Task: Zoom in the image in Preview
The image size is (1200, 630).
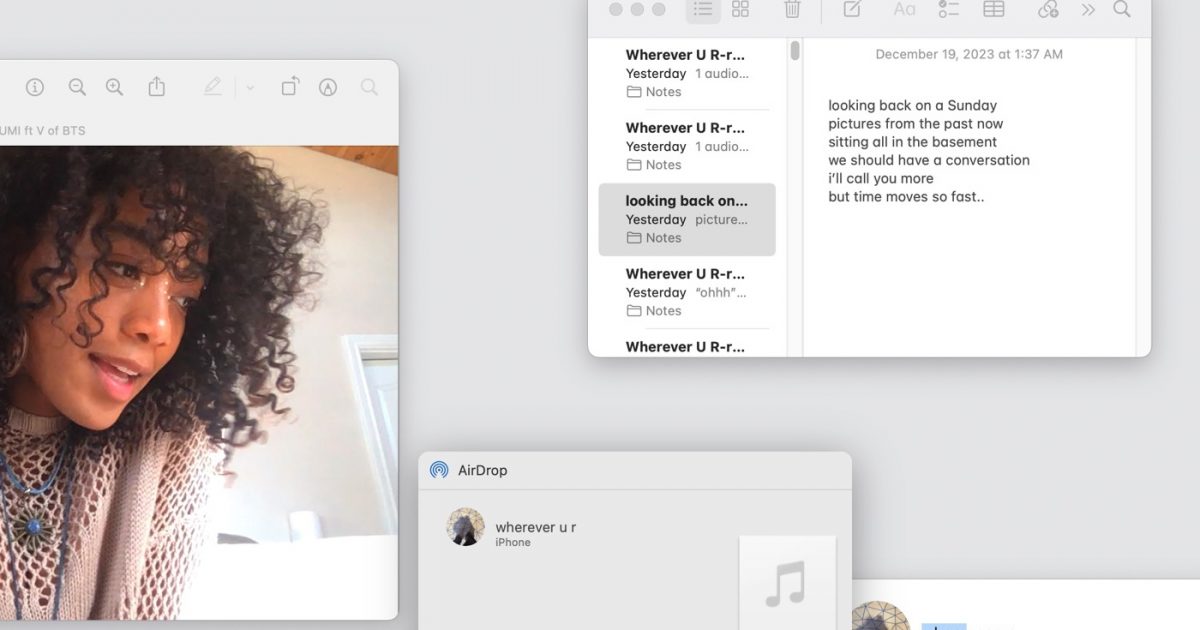Action: [115, 87]
